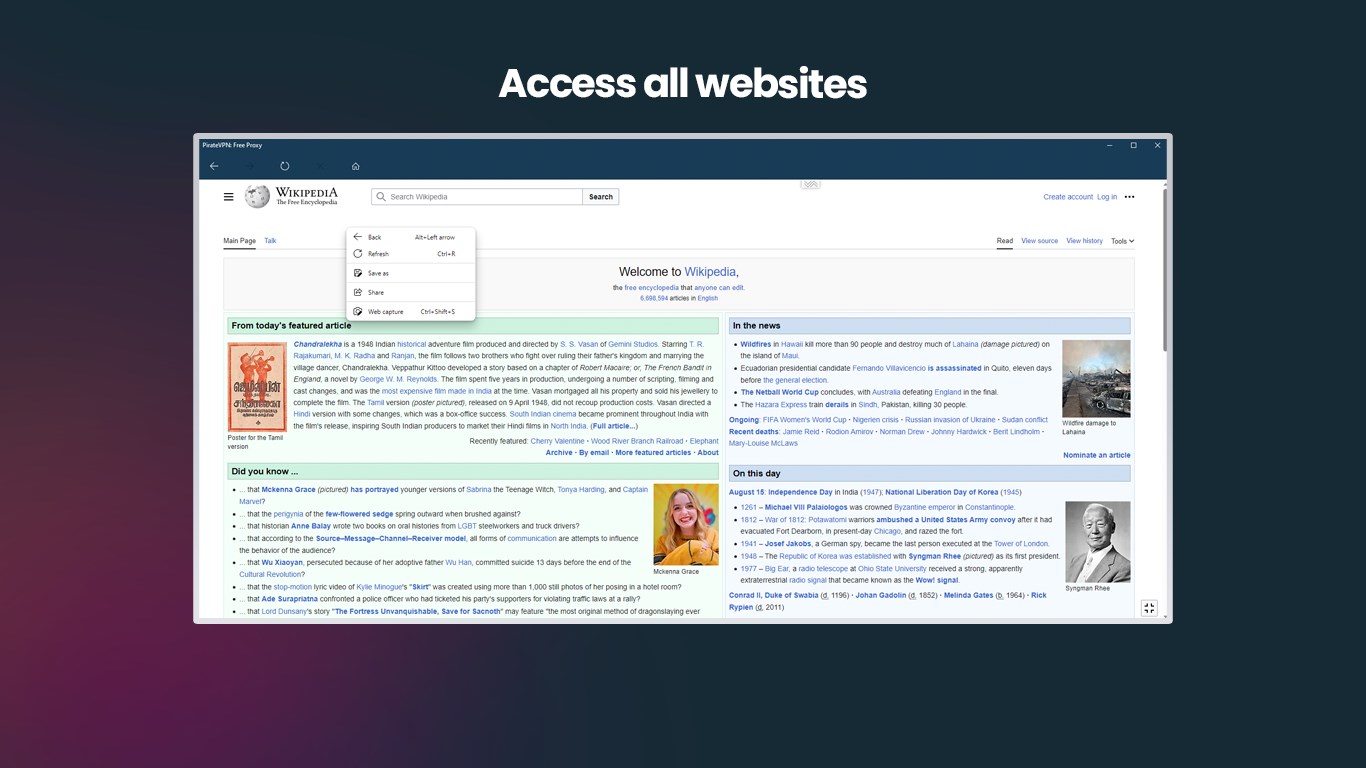Open the free encyclopedia link
1366x768 pixels.
tap(652, 288)
